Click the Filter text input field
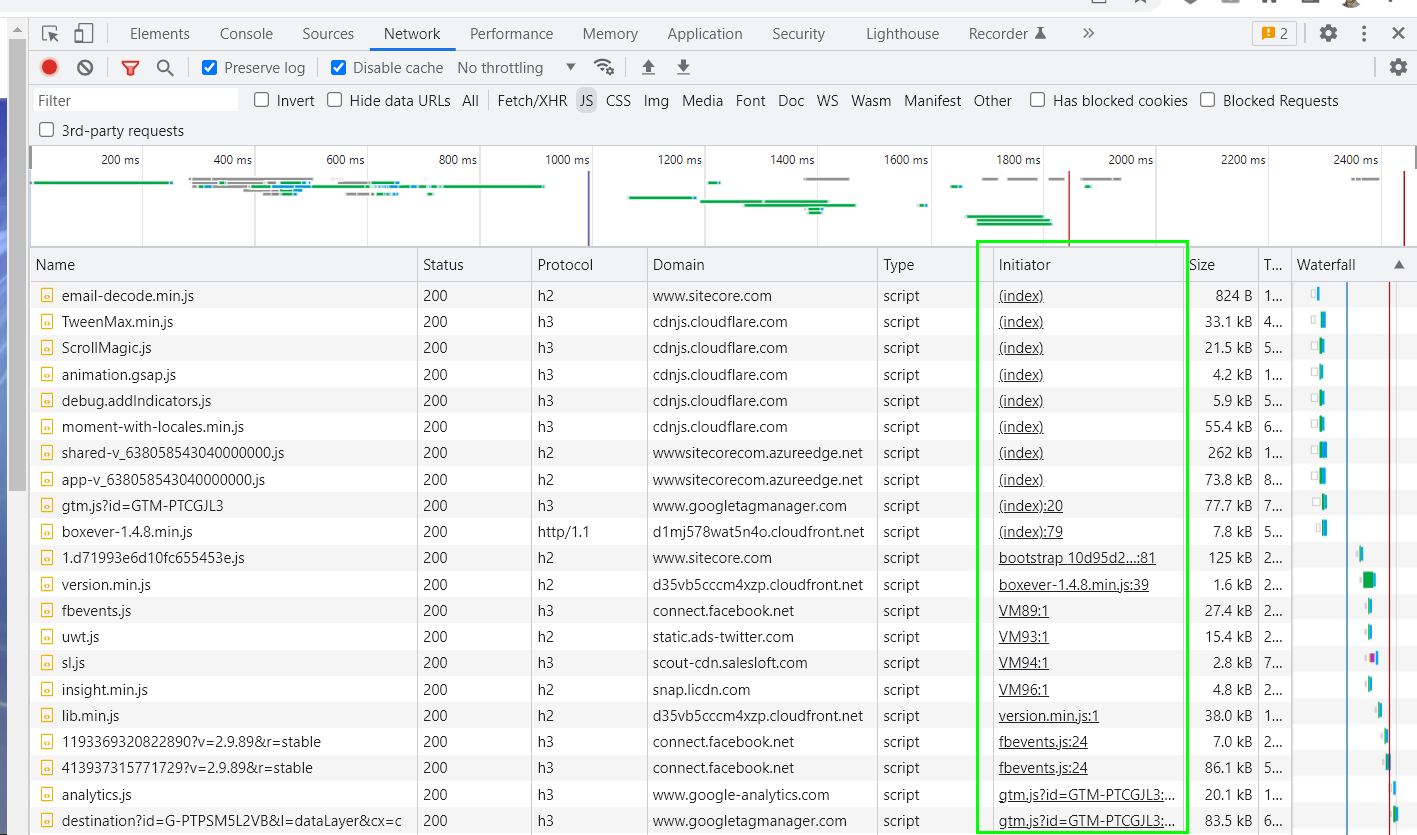 pyautogui.click(x=136, y=101)
